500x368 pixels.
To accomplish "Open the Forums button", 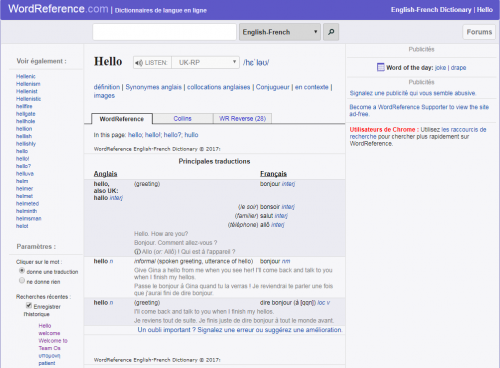I will coord(479,32).
